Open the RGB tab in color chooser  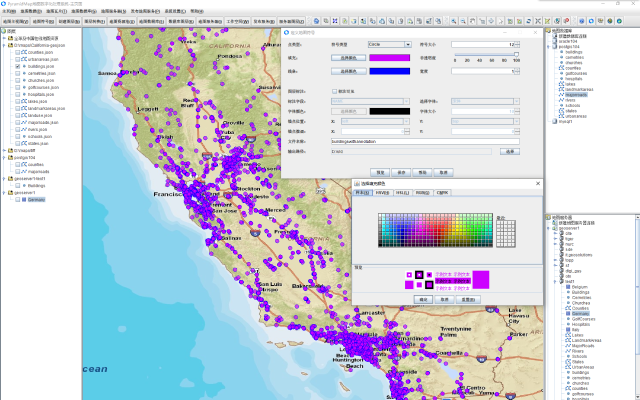tap(422, 193)
